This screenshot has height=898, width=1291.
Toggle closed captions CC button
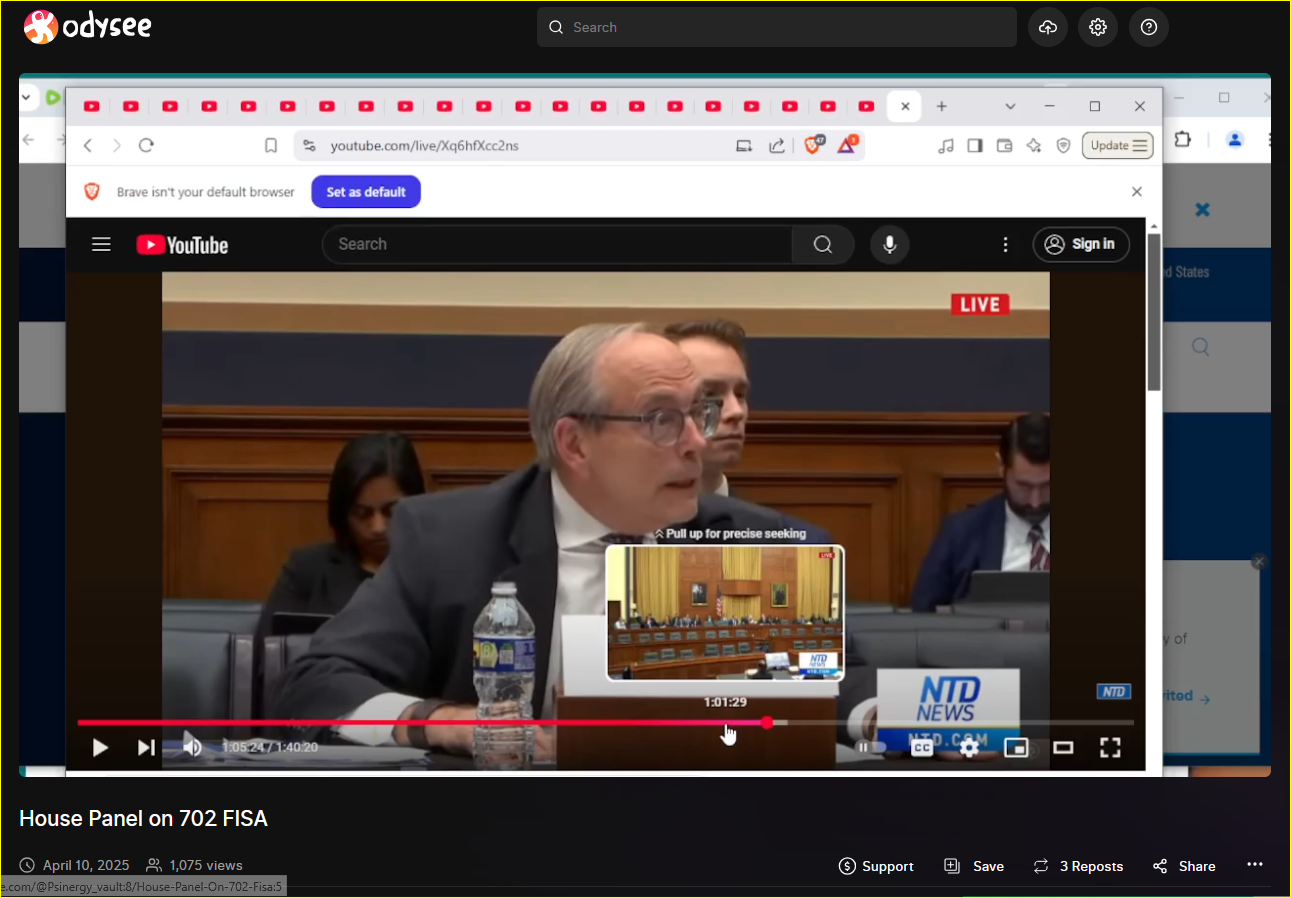tap(922, 747)
